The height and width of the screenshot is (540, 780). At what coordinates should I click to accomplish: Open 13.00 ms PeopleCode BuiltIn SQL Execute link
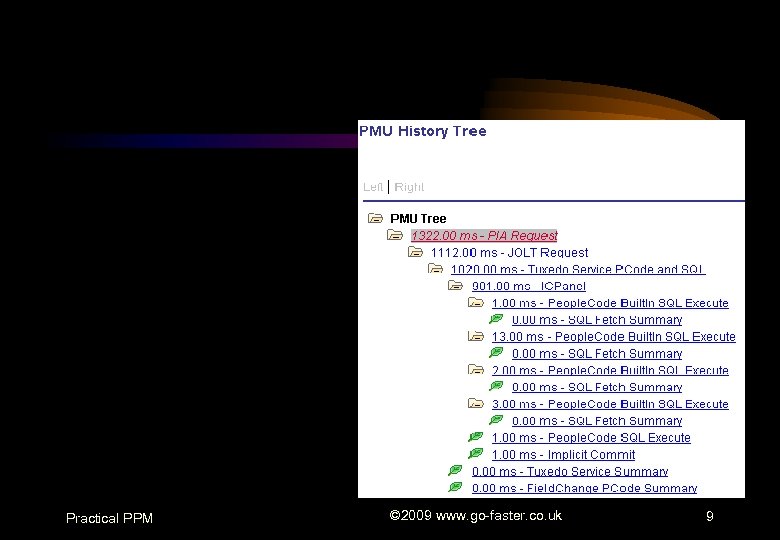(614, 337)
